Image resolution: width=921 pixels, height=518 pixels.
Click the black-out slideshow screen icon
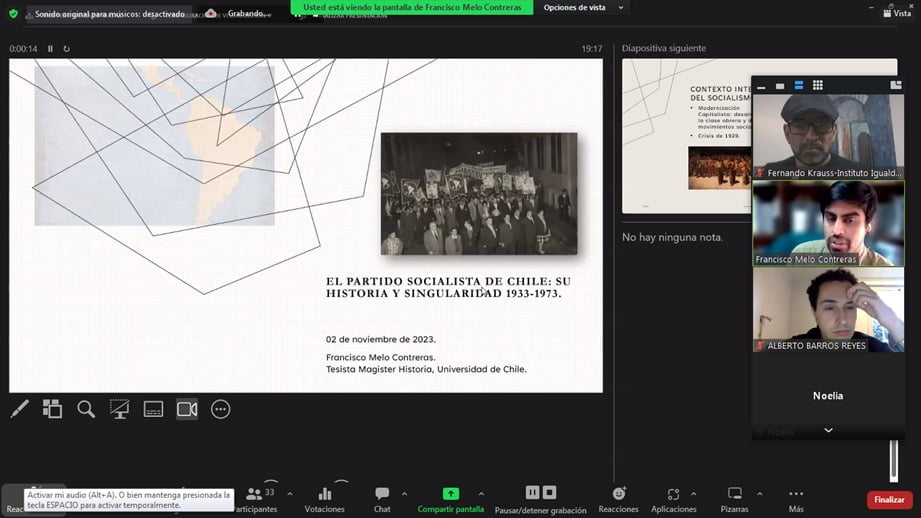(x=120, y=409)
